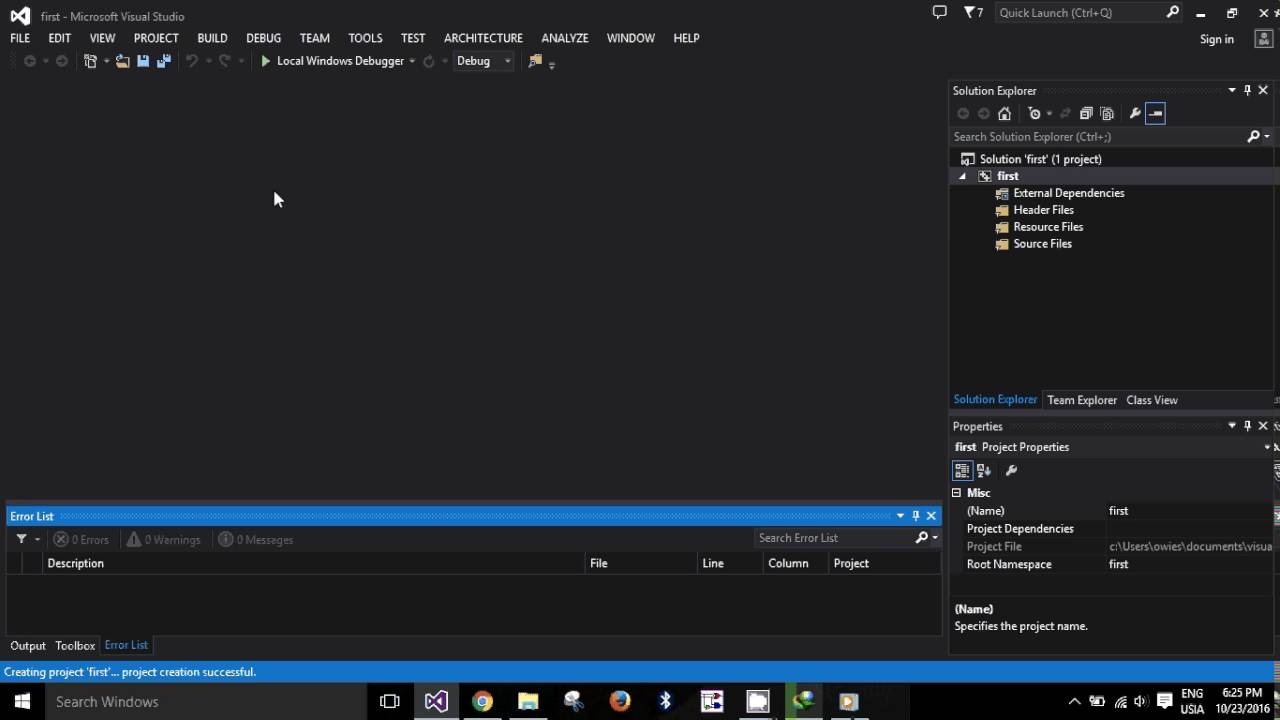
Task: Click the Find in Files toolbar icon
Action: tap(535, 61)
